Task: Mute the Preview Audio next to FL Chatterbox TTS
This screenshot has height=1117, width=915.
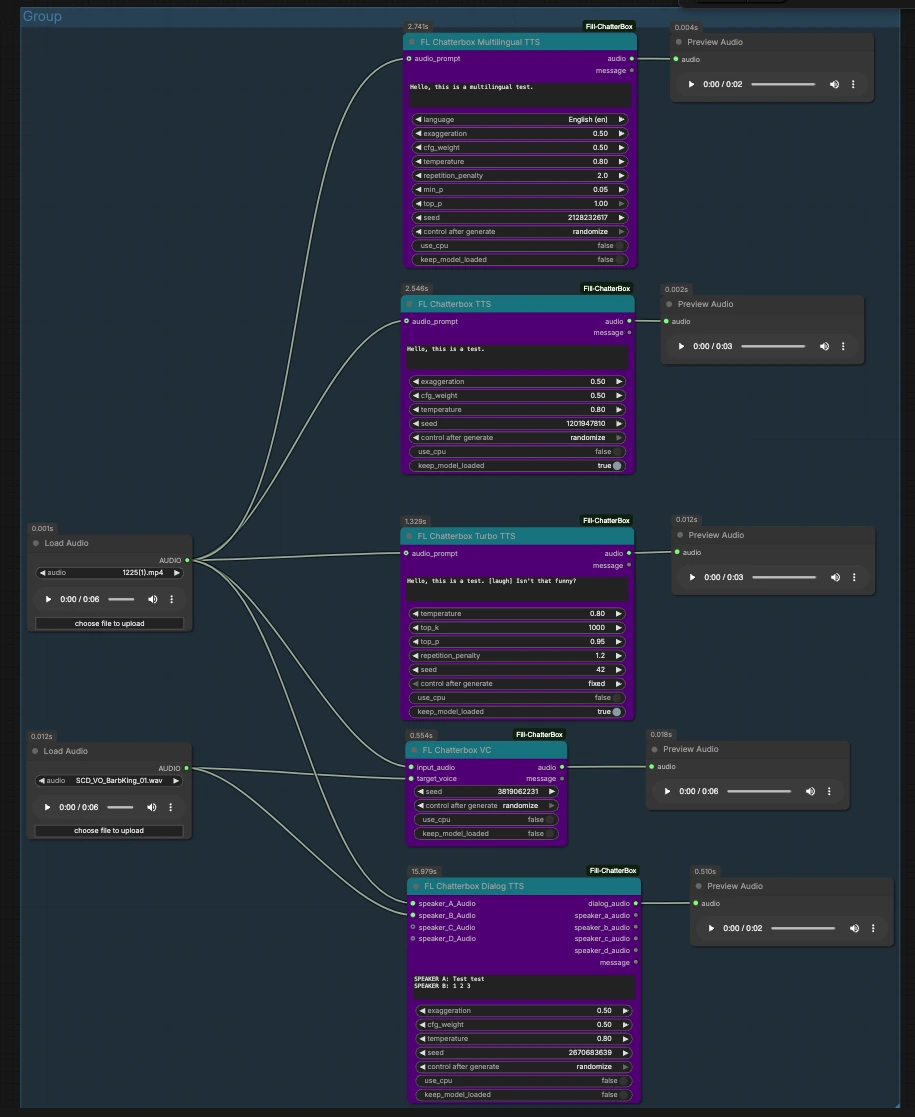Action: [824, 346]
